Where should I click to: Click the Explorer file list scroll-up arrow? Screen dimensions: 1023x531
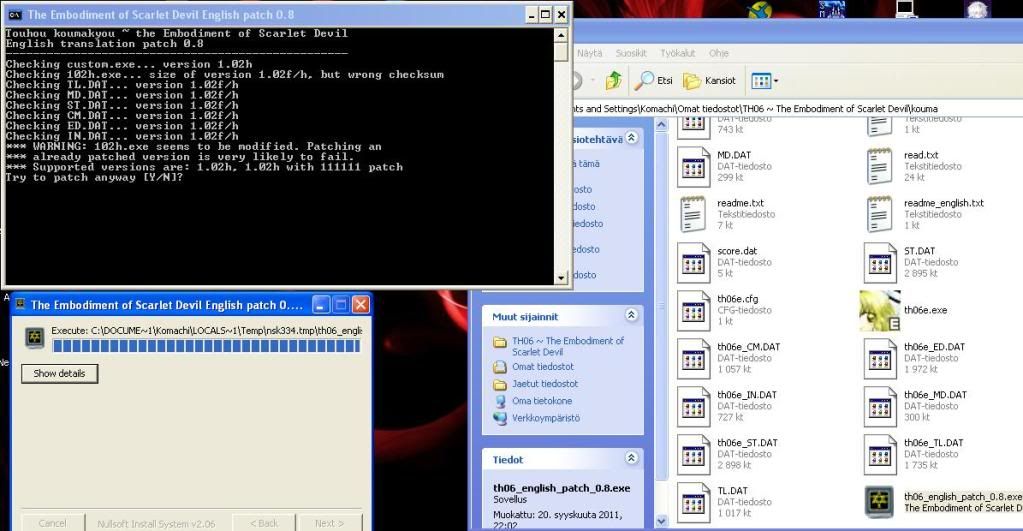click(x=661, y=125)
